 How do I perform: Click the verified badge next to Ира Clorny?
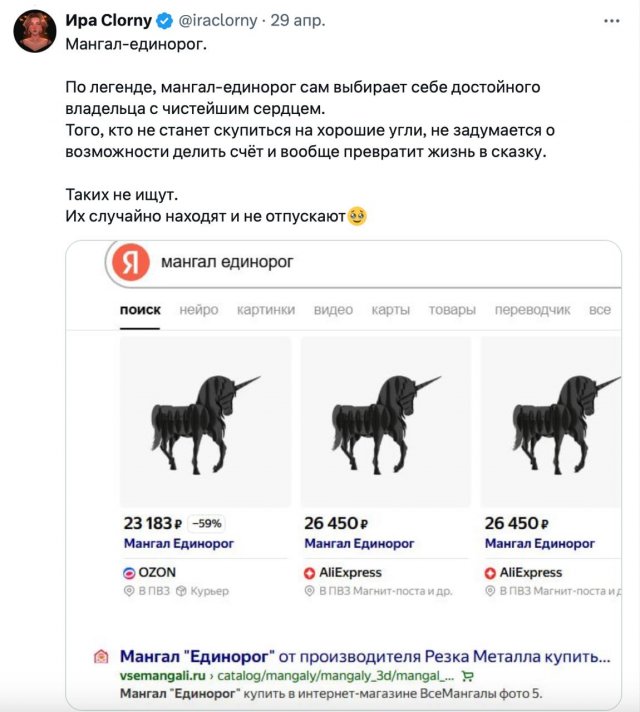165,20
